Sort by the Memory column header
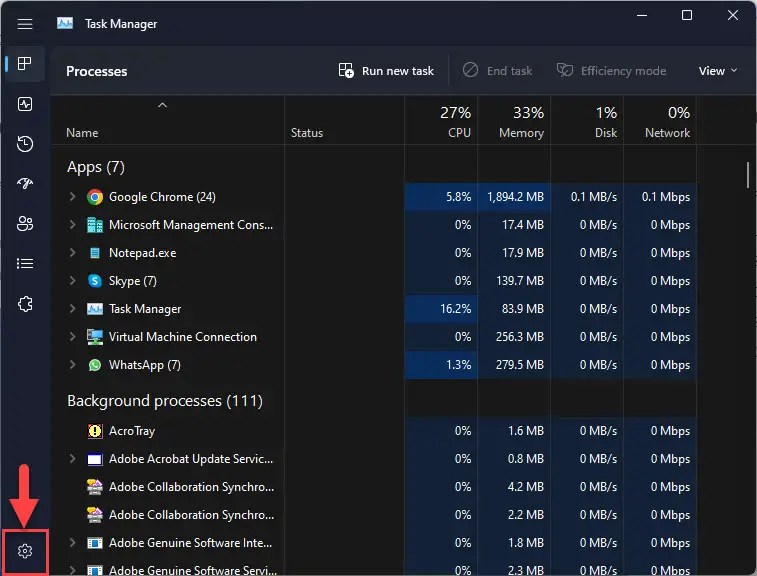 [514, 122]
